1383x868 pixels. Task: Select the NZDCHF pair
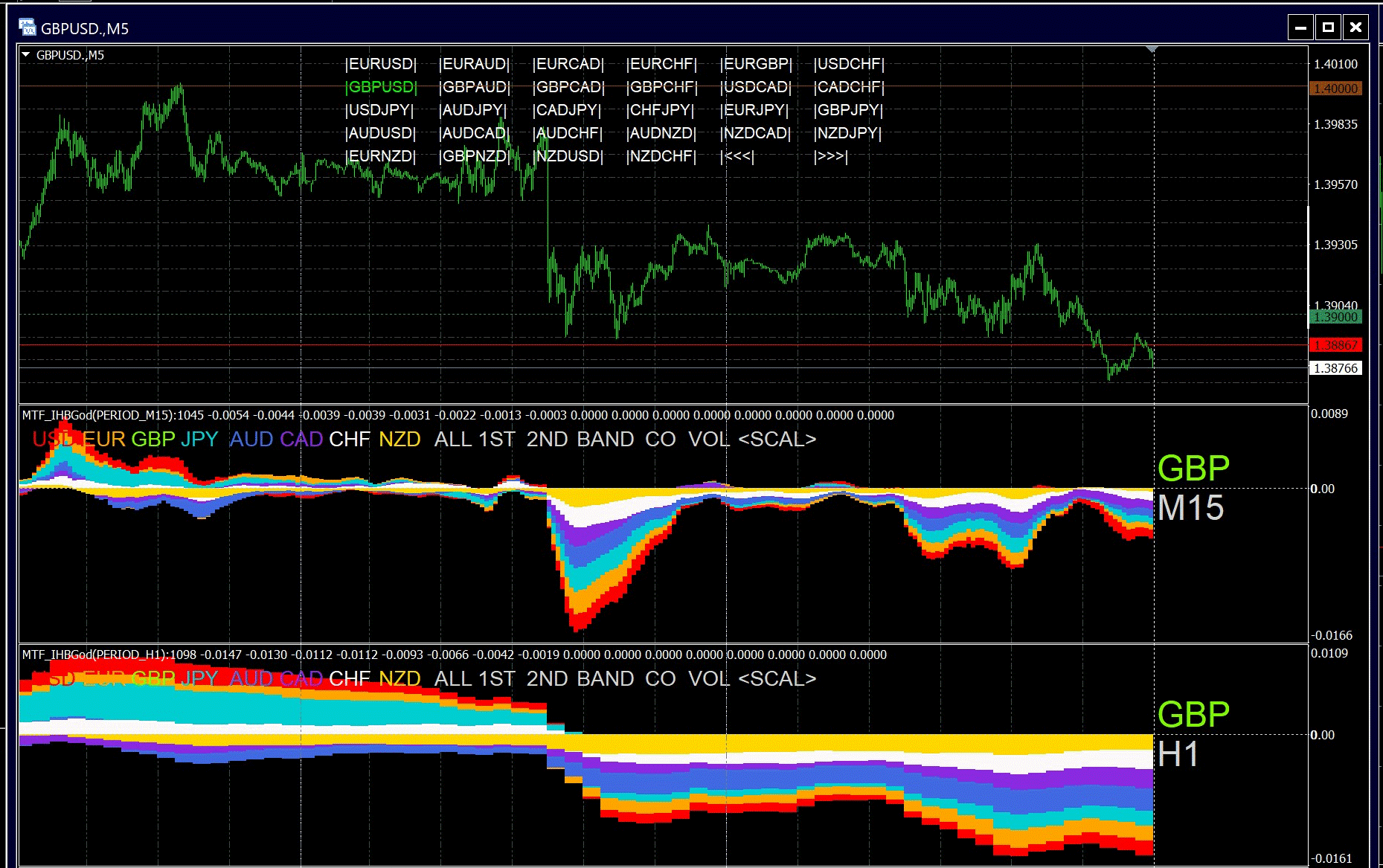(x=661, y=156)
